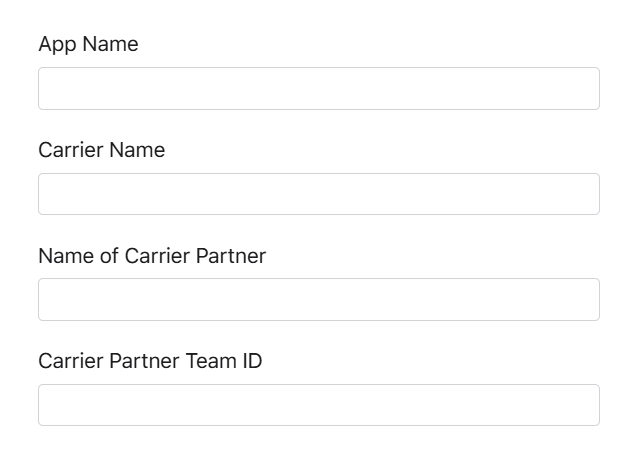Viewport: 631px width, 464px height.
Task: Activate the text box under Carrier Name
Action: click(318, 194)
